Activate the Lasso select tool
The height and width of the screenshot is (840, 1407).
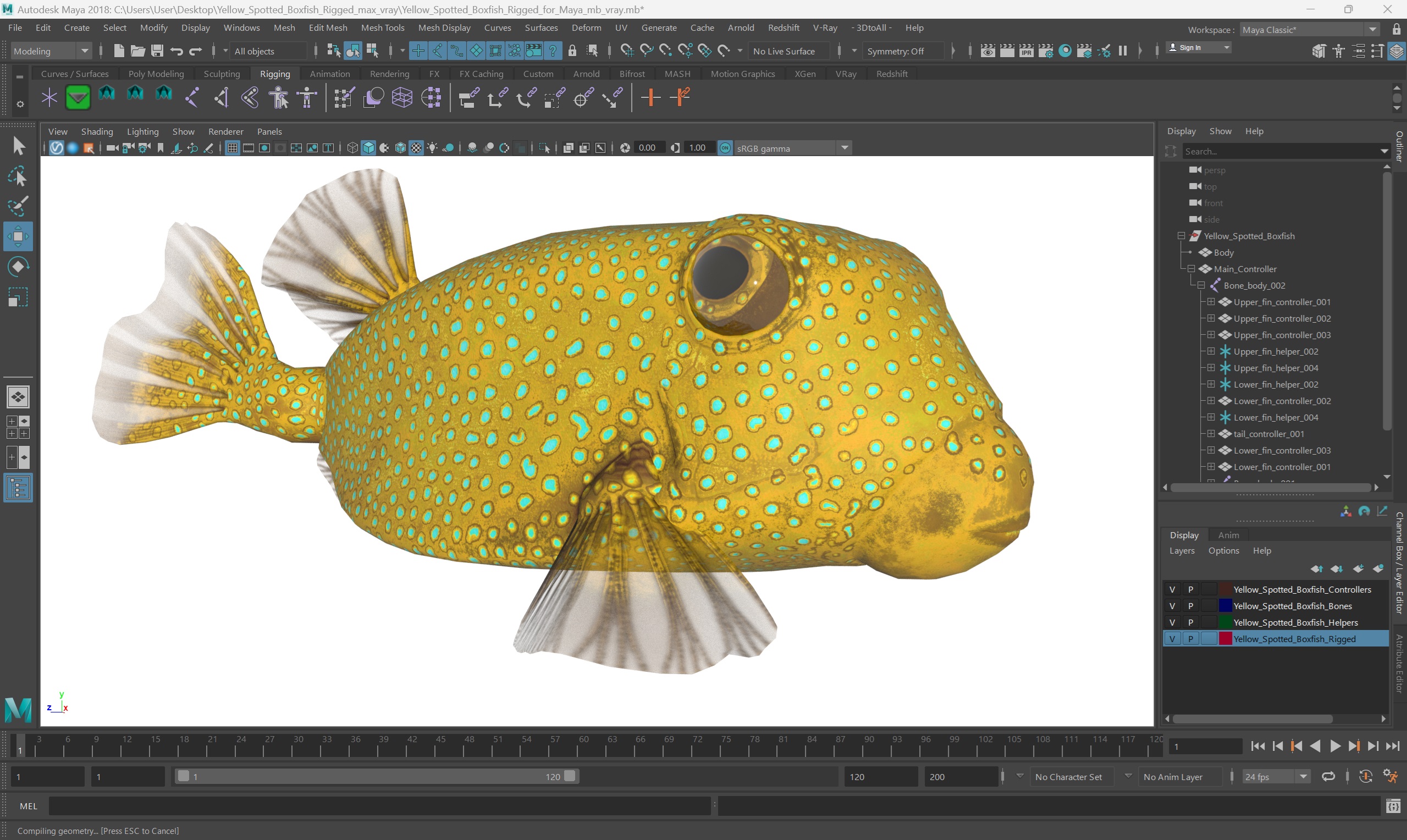(x=18, y=176)
